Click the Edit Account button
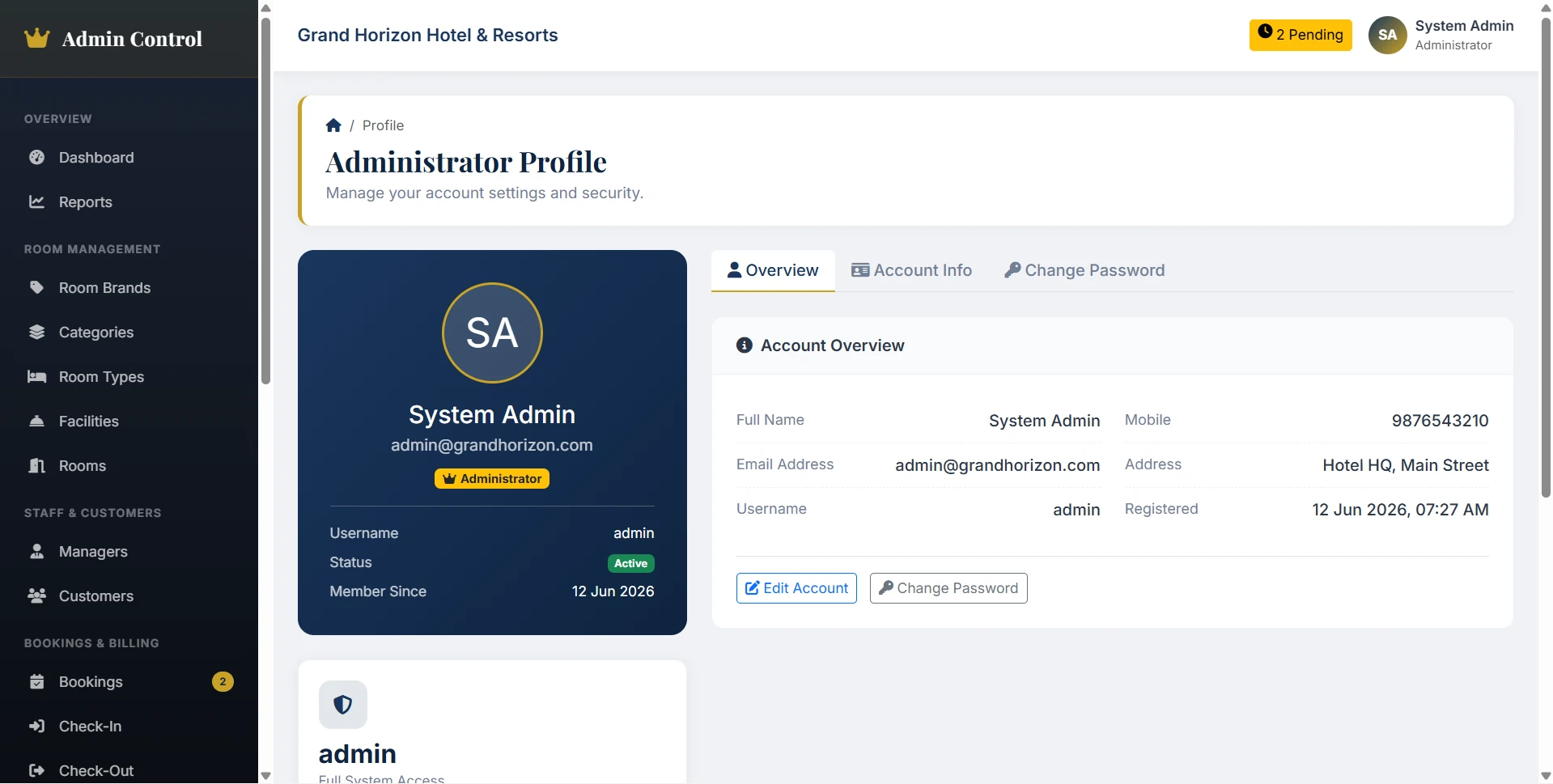Viewport: 1553px width, 784px height. click(x=796, y=588)
